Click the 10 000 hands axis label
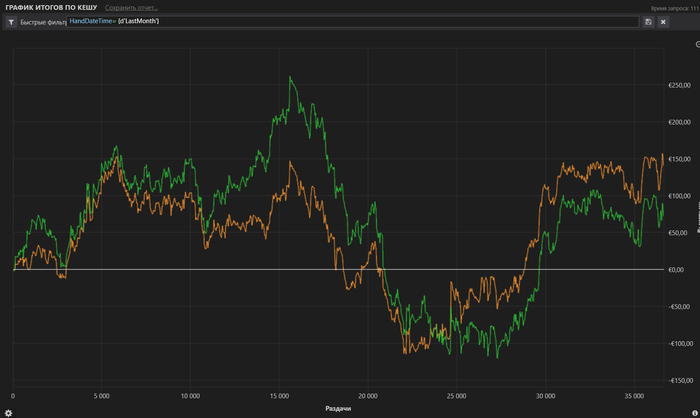 (x=190, y=396)
